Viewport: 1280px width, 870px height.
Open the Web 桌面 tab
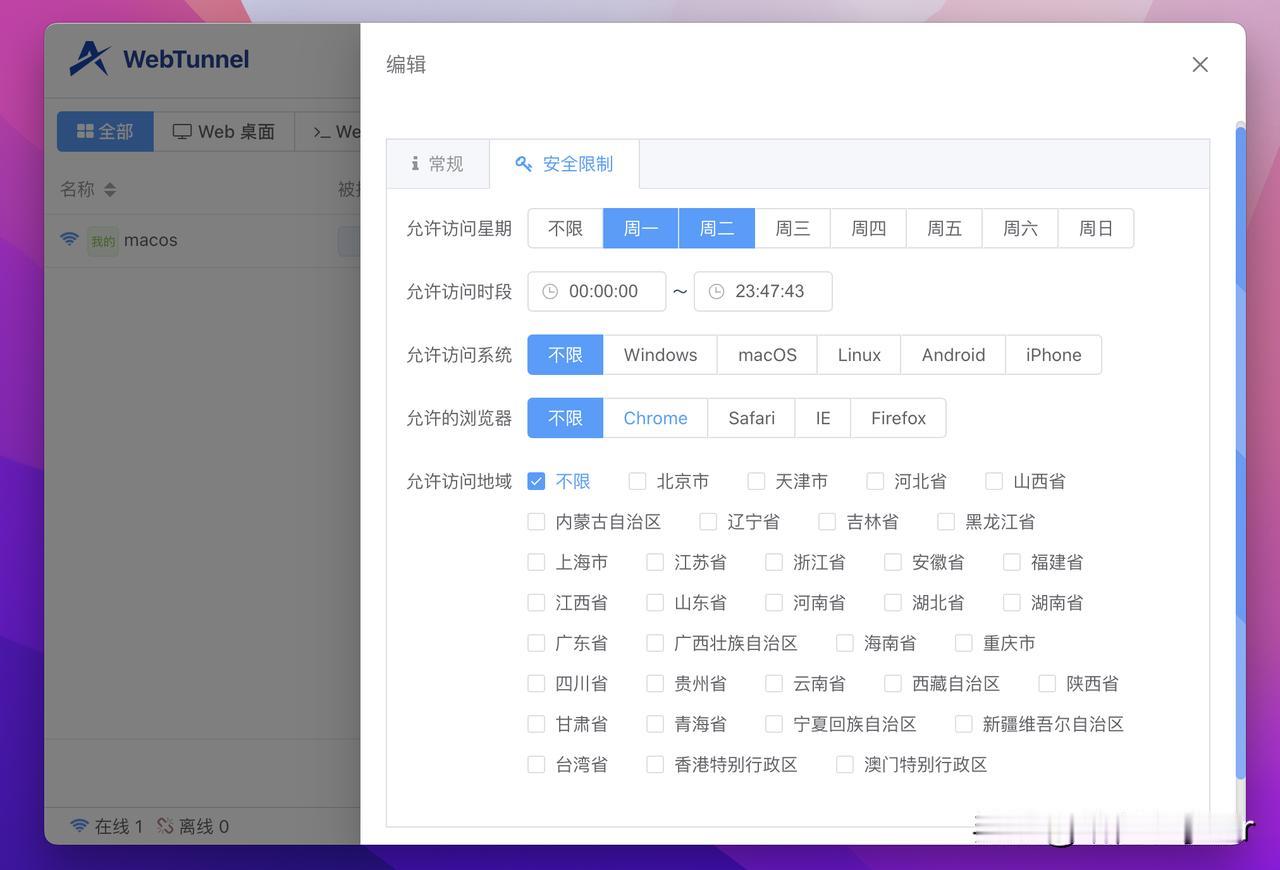point(223,129)
